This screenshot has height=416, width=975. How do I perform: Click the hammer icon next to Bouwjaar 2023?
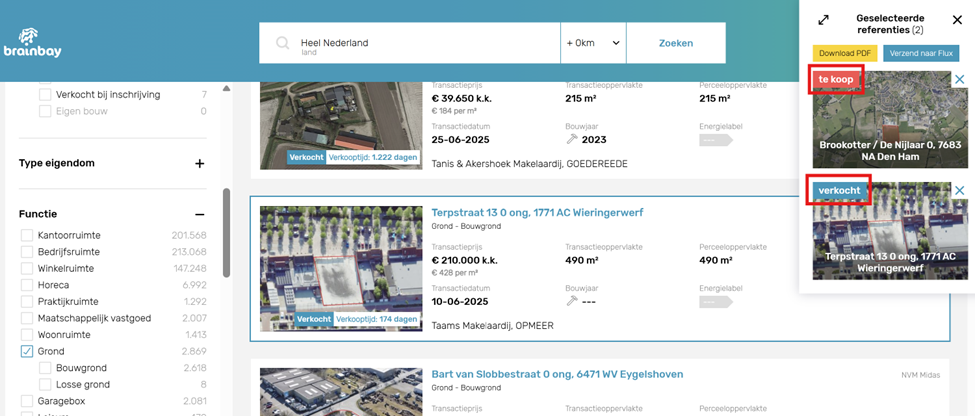572,140
